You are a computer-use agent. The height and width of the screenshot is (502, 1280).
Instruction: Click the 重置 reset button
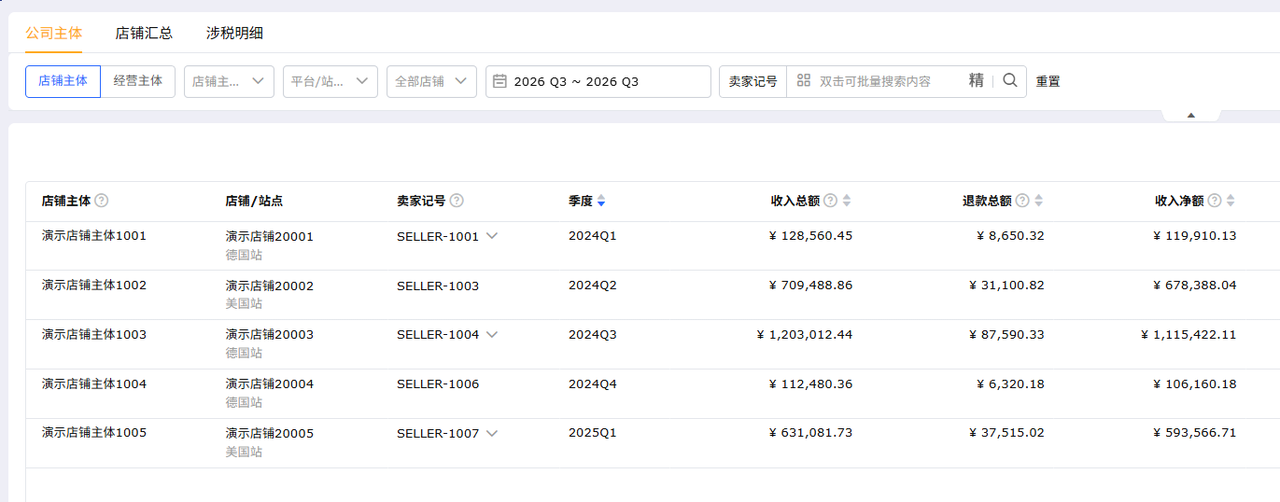(1048, 82)
